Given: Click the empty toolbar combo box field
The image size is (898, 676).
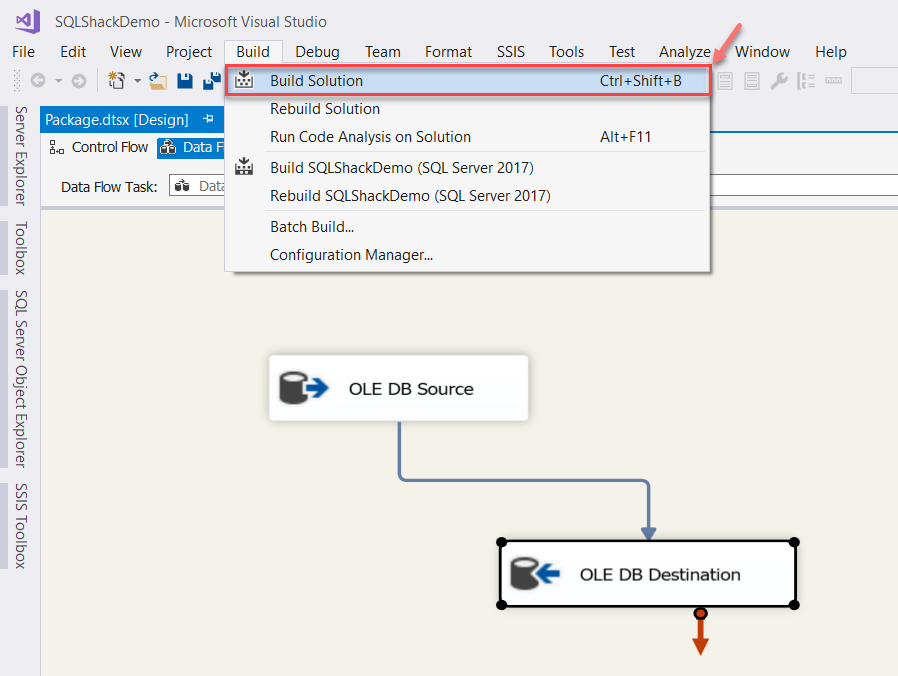Looking at the screenshot, I should [x=875, y=80].
